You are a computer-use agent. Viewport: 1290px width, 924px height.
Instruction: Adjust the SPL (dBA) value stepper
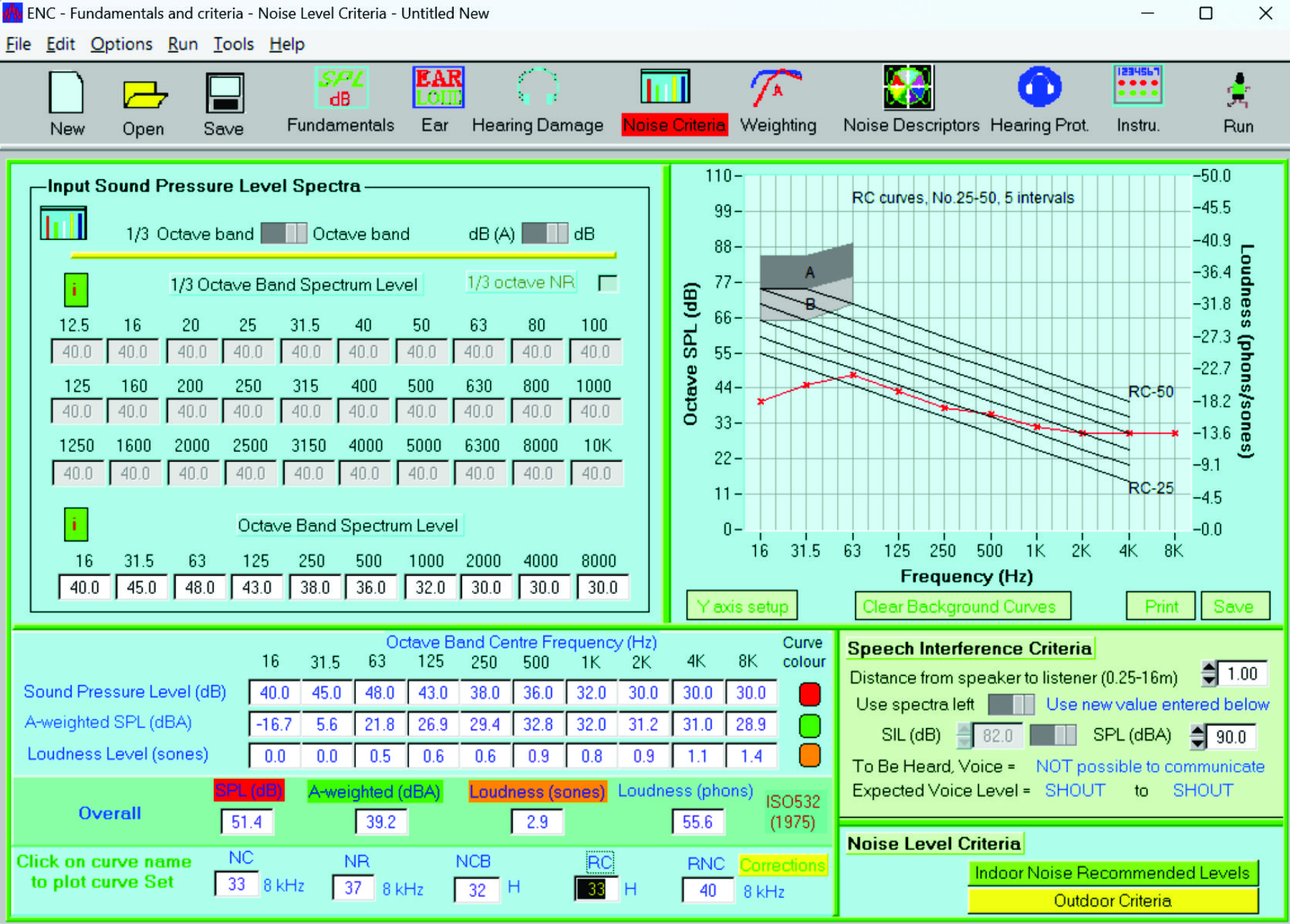click(1197, 737)
